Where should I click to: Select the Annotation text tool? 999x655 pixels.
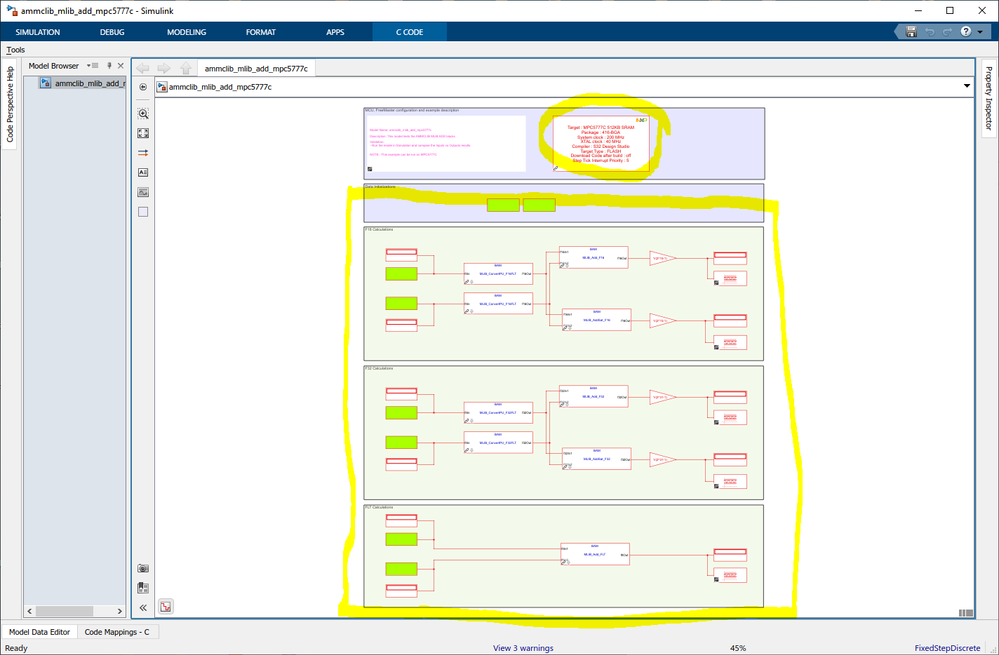(x=143, y=173)
